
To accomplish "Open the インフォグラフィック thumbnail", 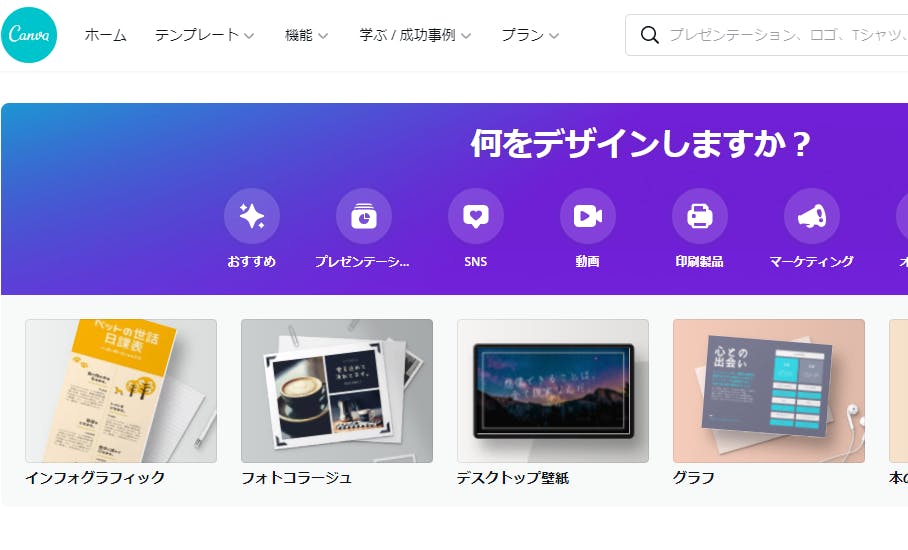I will pyautogui.click(x=121, y=391).
